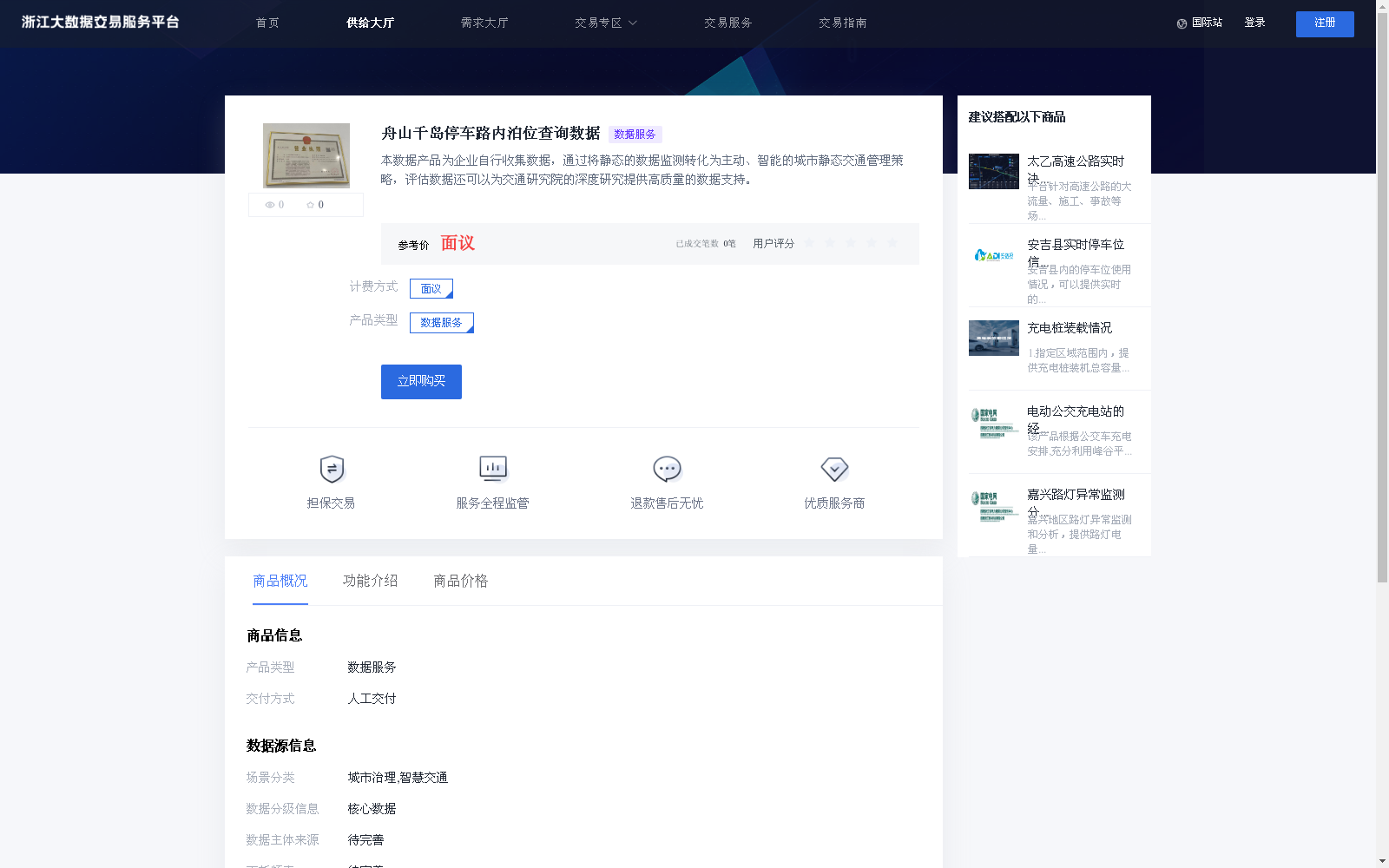The height and width of the screenshot is (868, 1389).
Task: Open the business license product thumbnail
Action: (306, 155)
